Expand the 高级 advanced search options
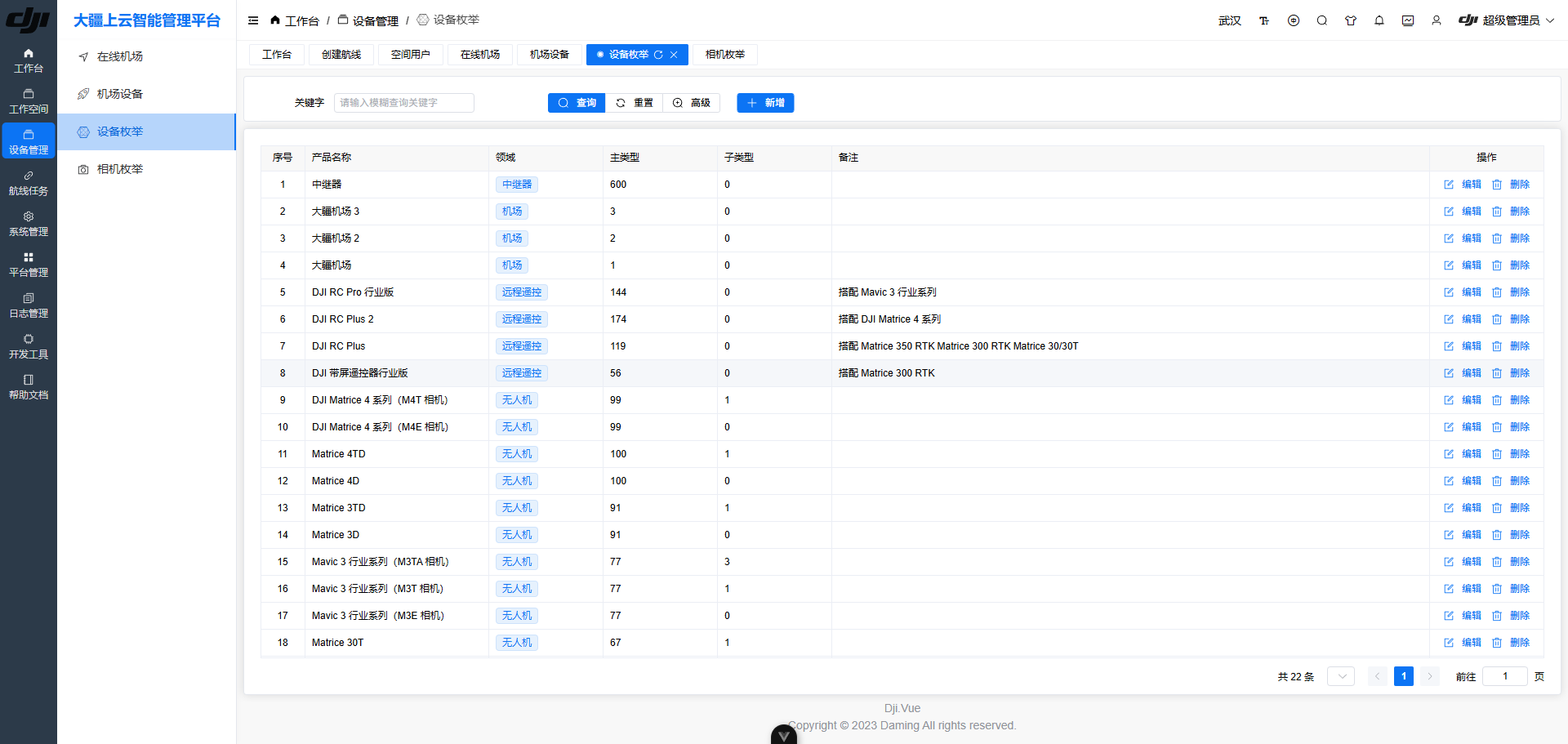The height and width of the screenshot is (744, 1568). tap(692, 103)
